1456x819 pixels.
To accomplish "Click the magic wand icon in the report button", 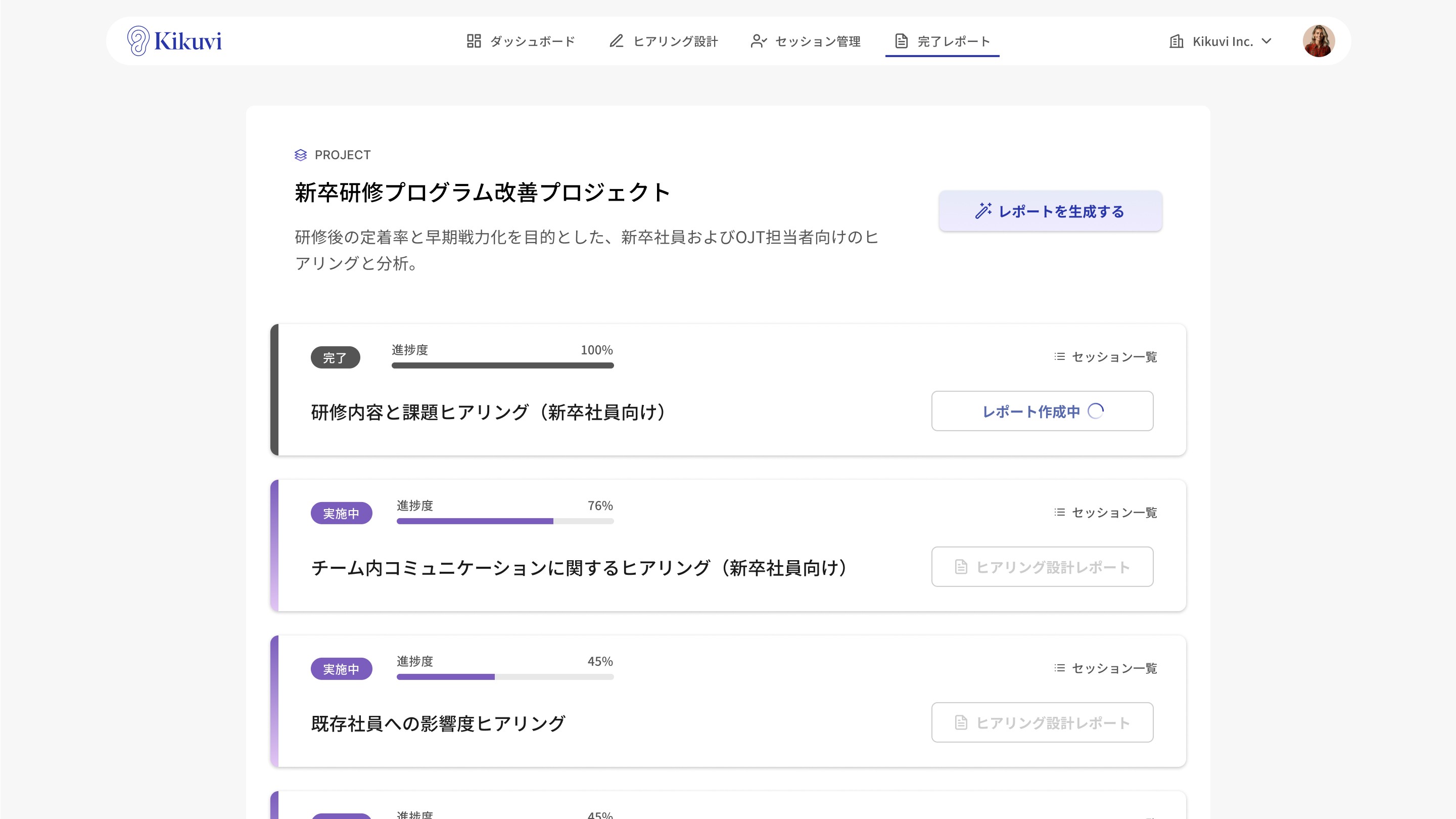I will 983,211.
